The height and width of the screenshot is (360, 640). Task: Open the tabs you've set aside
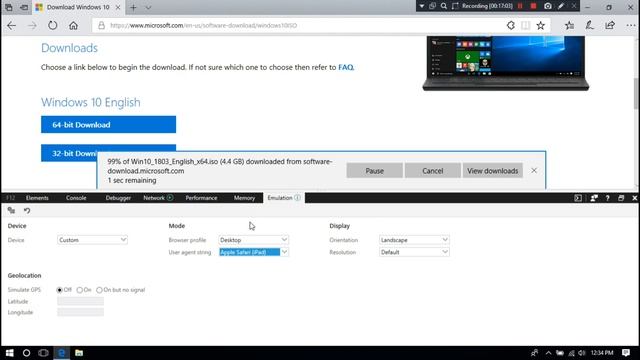coord(9,7)
